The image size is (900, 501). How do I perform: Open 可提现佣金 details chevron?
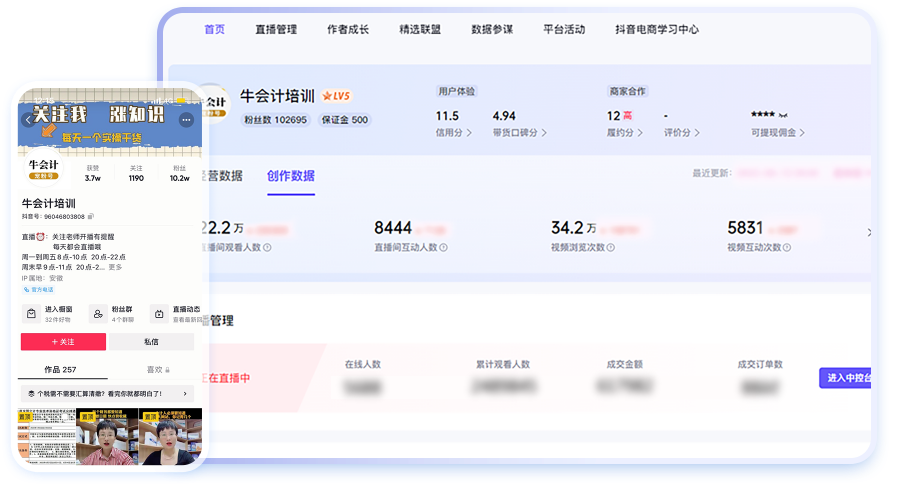pos(802,133)
